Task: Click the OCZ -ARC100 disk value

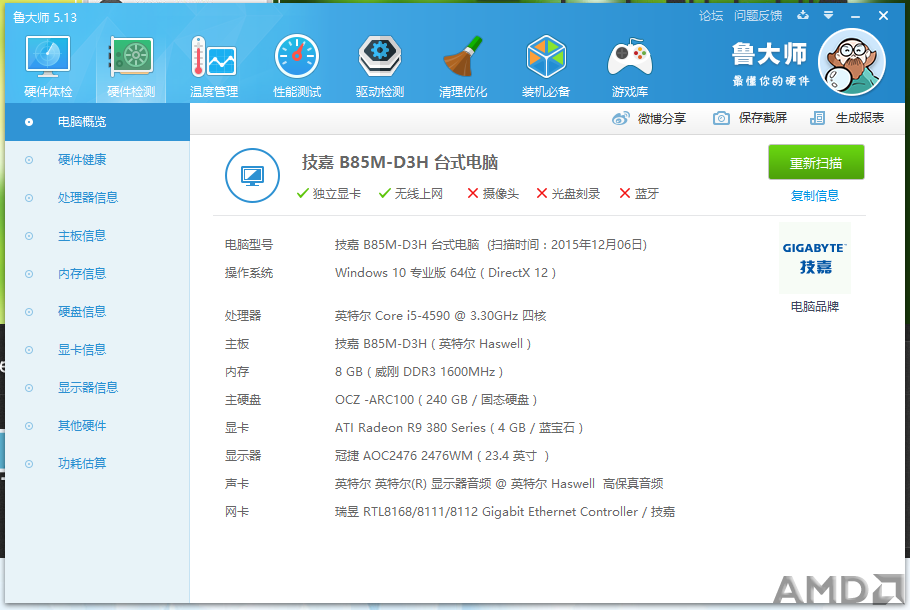Action: point(436,400)
